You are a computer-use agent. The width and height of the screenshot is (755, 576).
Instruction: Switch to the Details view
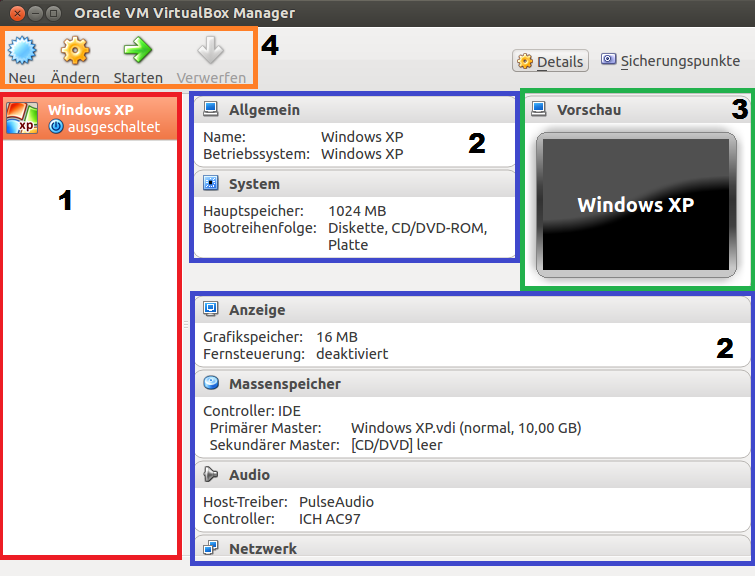point(550,61)
